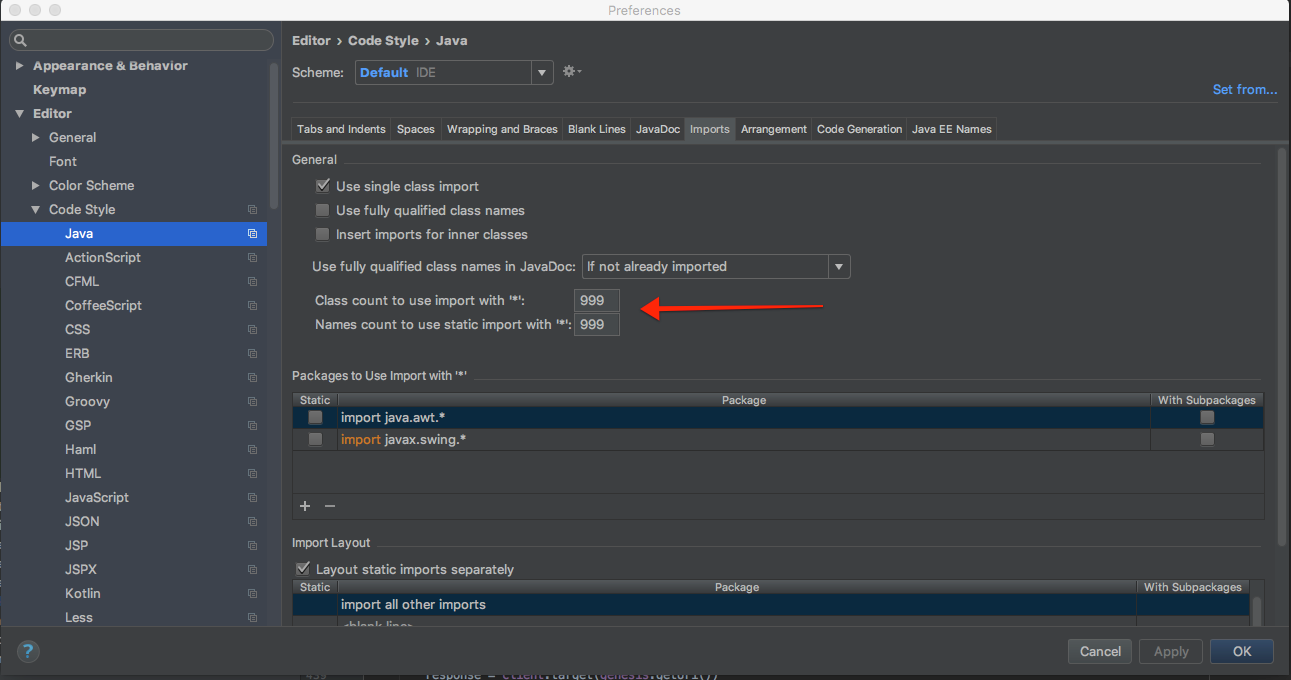Click the scheme settings icon beside Haml
This screenshot has width=1291, height=680.
point(252,450)
